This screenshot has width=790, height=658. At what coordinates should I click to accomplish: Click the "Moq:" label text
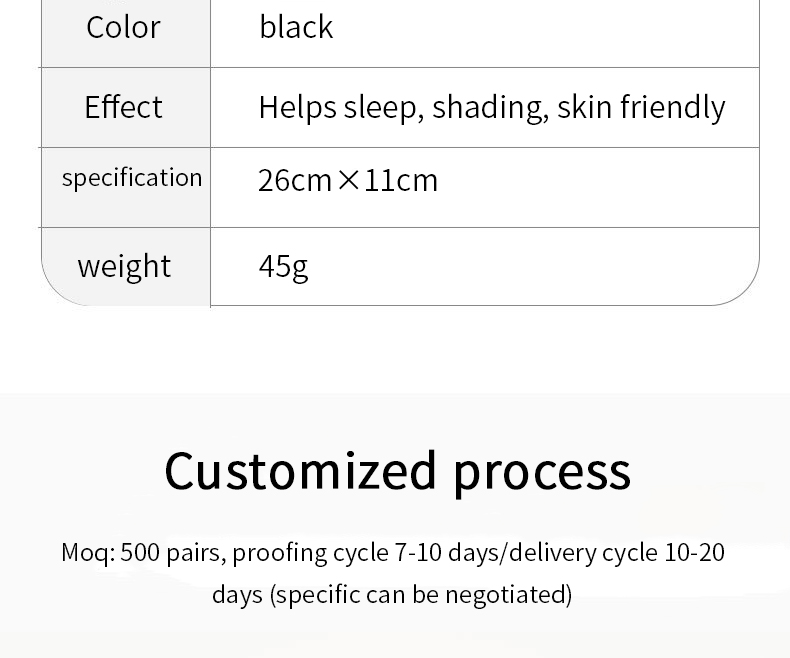point(88,553)
